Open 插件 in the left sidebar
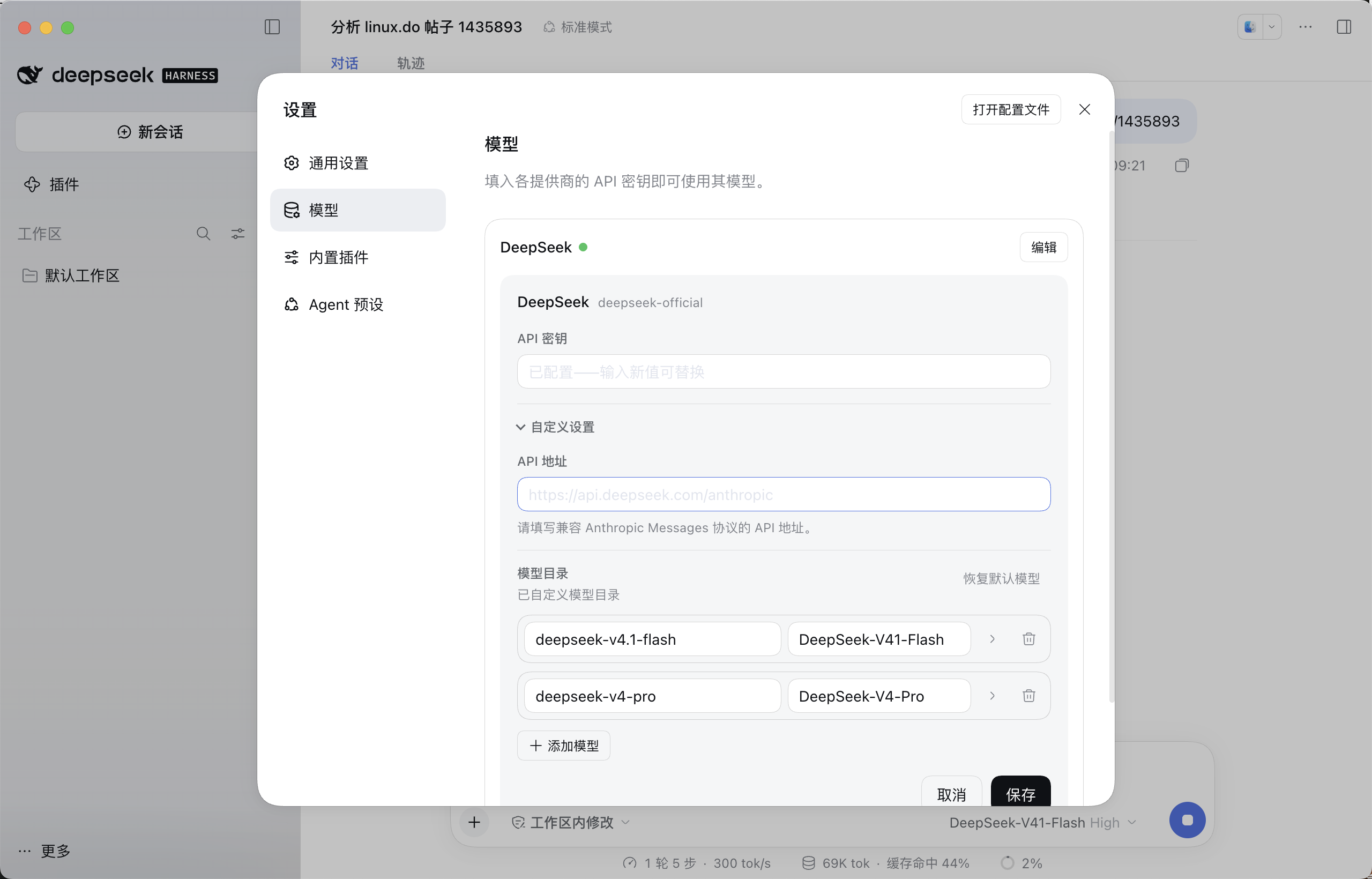 [51, 184]
